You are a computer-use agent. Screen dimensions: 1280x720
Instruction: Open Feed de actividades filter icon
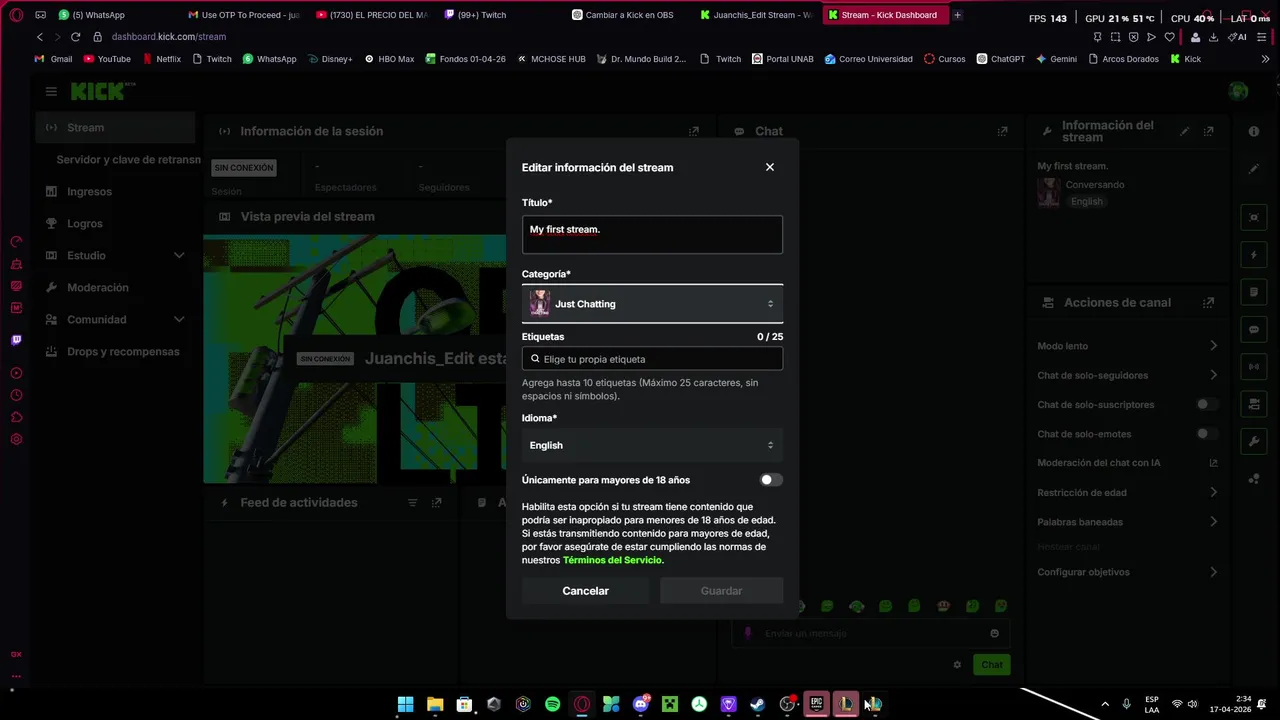point(412,502)
